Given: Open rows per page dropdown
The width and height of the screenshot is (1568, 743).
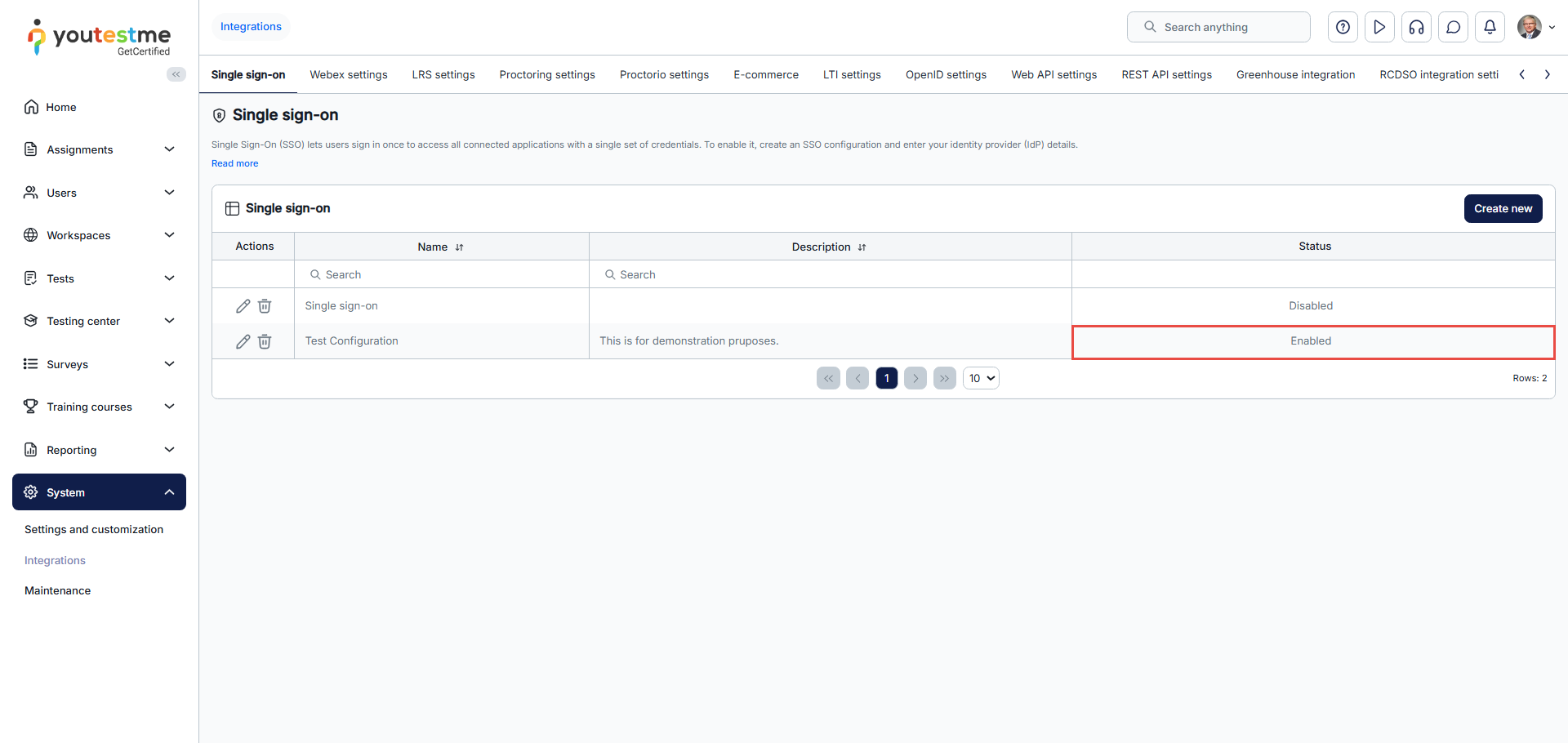Looking at the screenshot, I should [x=981, y=378].
